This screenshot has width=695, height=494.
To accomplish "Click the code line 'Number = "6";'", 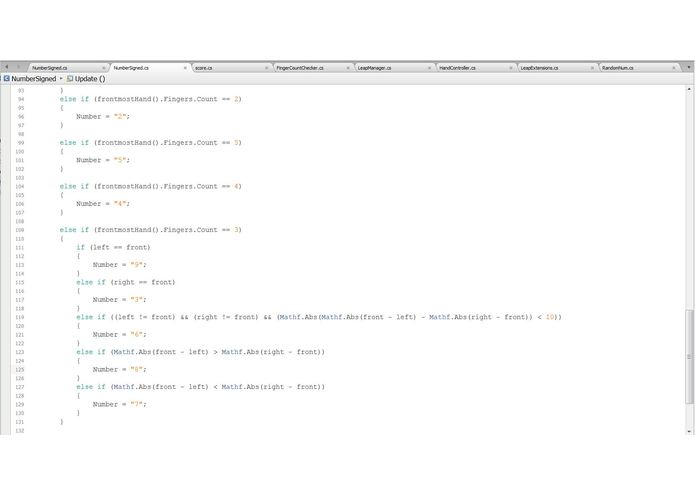I will pyautogui.click(x=119, y=335).
